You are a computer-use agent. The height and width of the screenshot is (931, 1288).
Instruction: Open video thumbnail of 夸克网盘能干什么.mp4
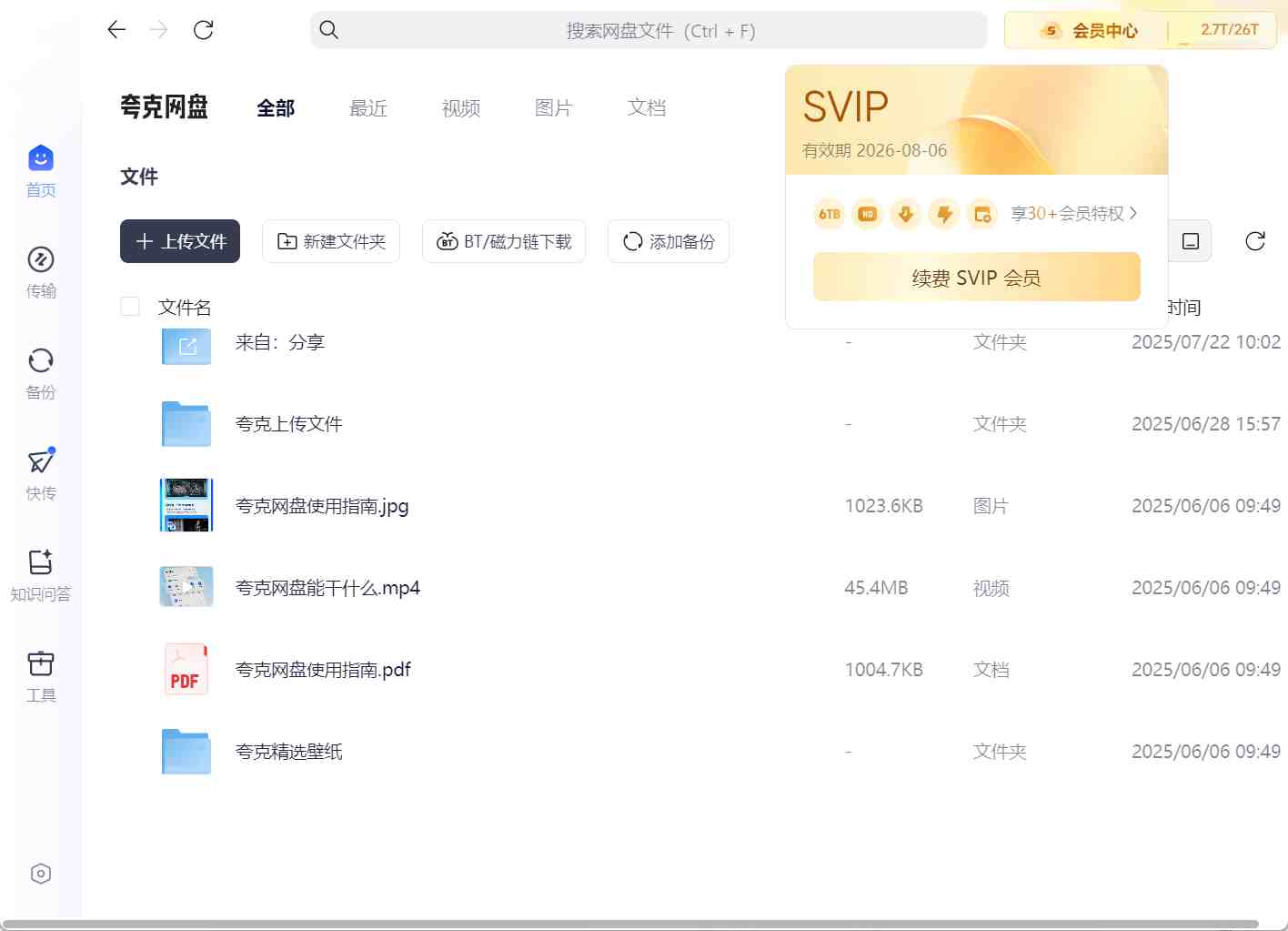186,587
